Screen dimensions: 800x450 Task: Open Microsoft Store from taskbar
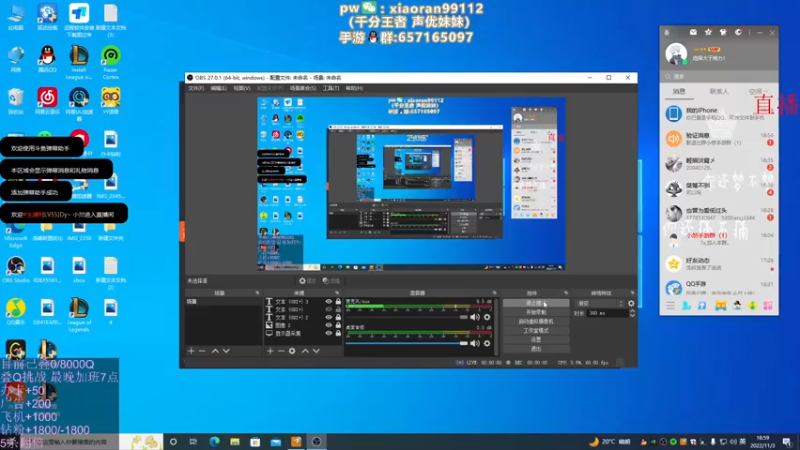(x=255, y=442)
